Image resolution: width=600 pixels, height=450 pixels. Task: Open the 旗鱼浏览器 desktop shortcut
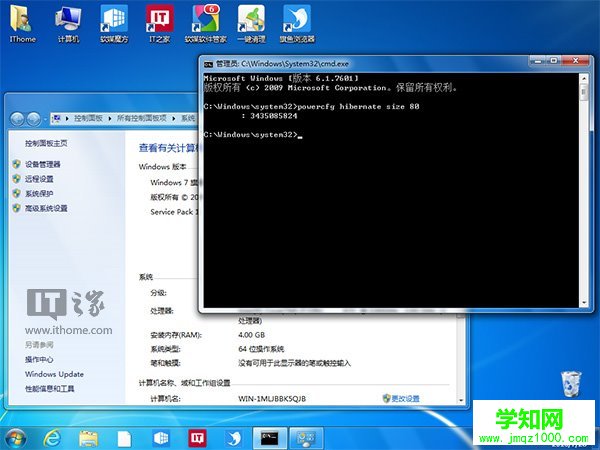coord(297,24)
